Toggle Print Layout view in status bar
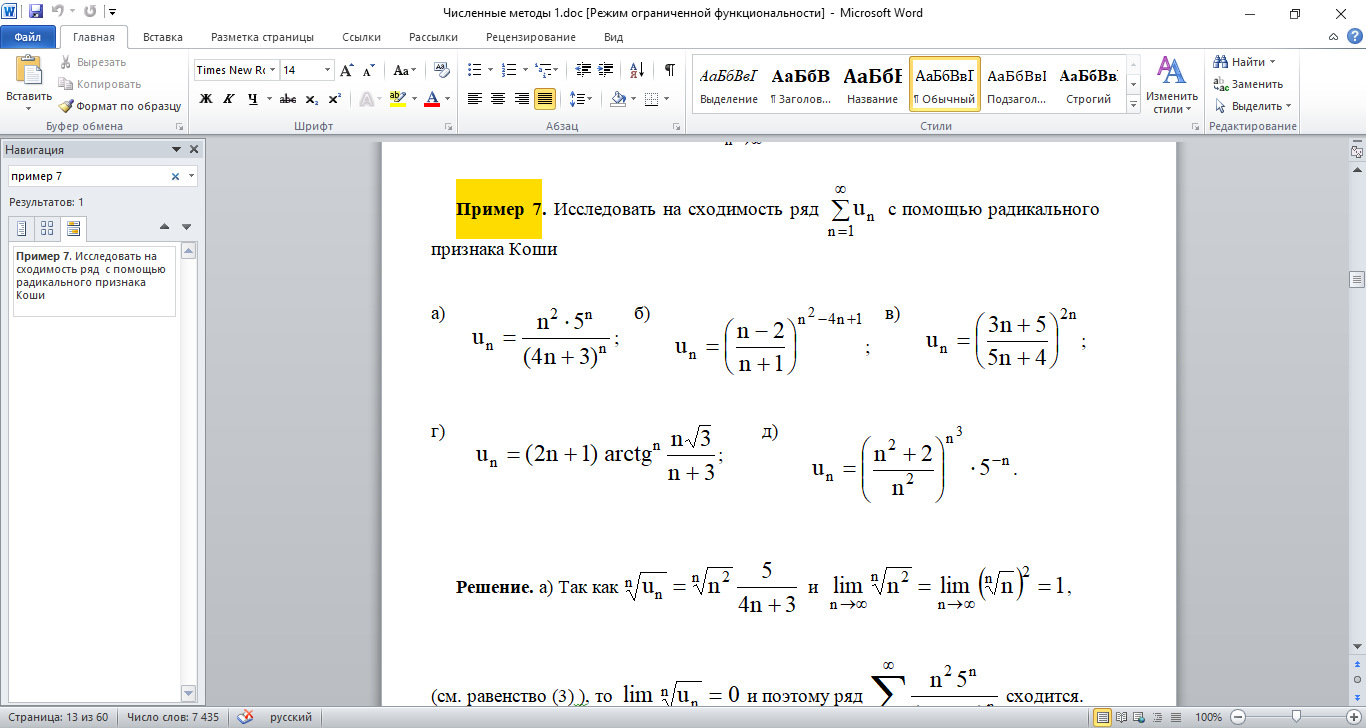The image size is (1366, 728). [x=1104, y=717]
